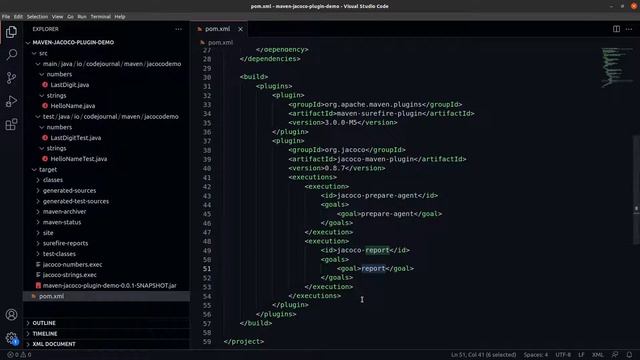Expand the OUTLINE panel

coord(44,323)
